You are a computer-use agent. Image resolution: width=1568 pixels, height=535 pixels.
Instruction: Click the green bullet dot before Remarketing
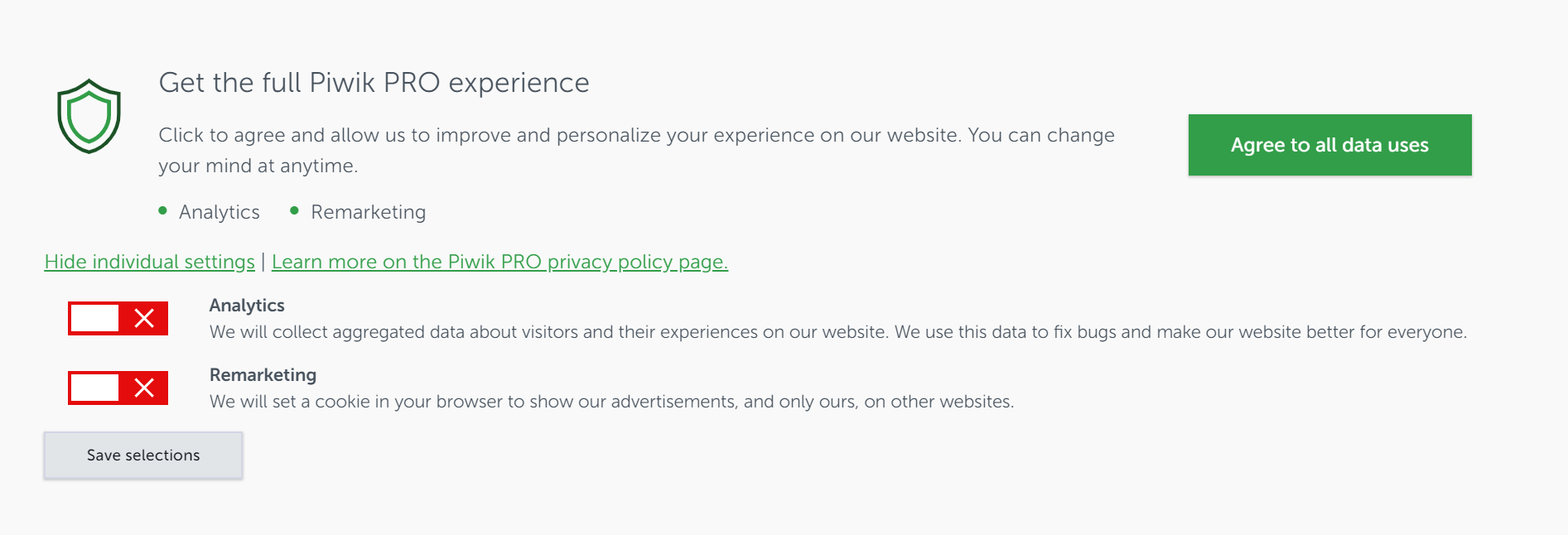(x=294, y=210)
